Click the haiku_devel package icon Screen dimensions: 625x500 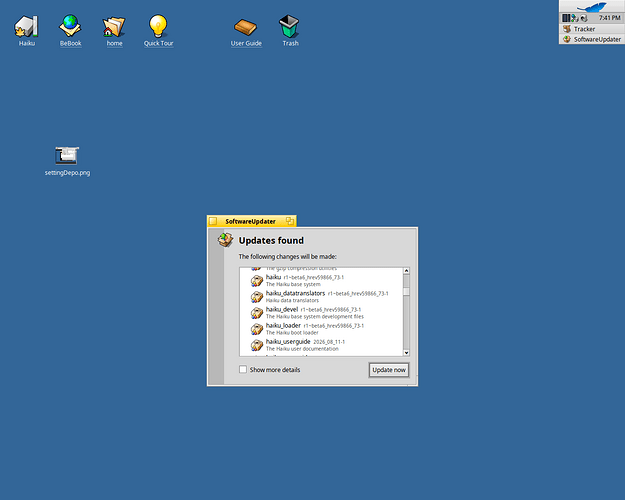[257, 313]
